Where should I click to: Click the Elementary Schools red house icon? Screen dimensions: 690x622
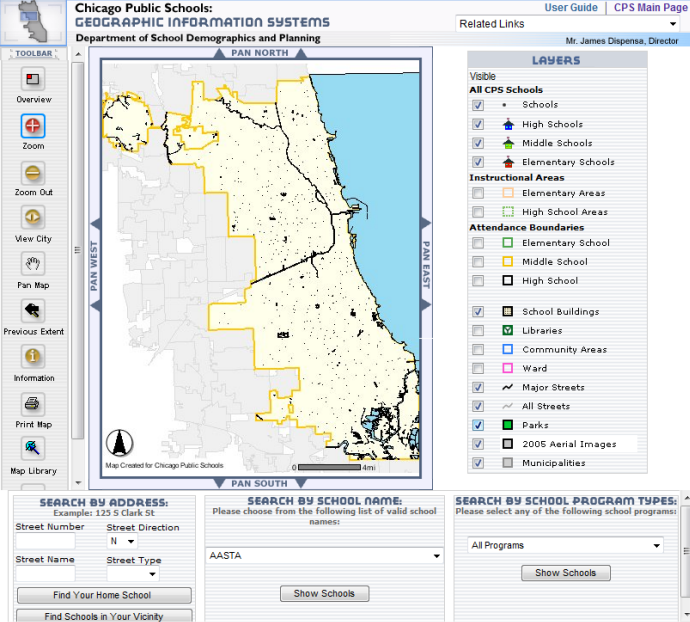click(x=508, y=162)
